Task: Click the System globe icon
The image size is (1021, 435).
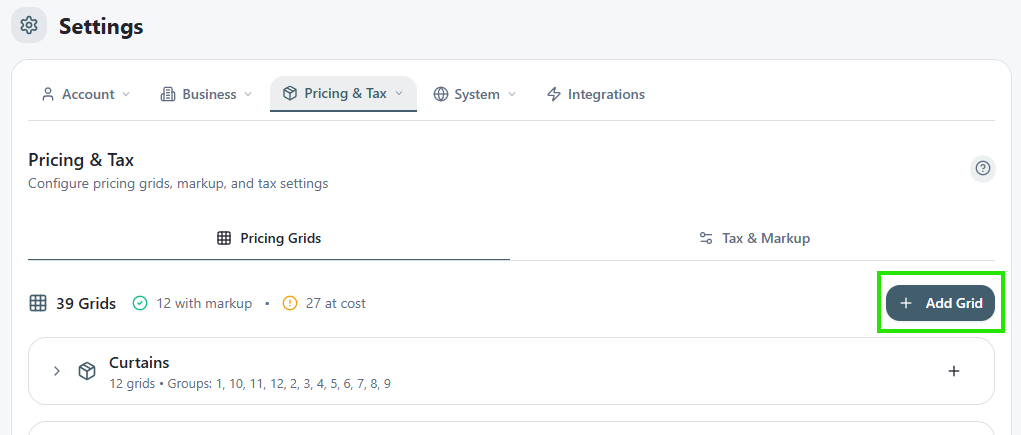Action: tap(441, 94)
